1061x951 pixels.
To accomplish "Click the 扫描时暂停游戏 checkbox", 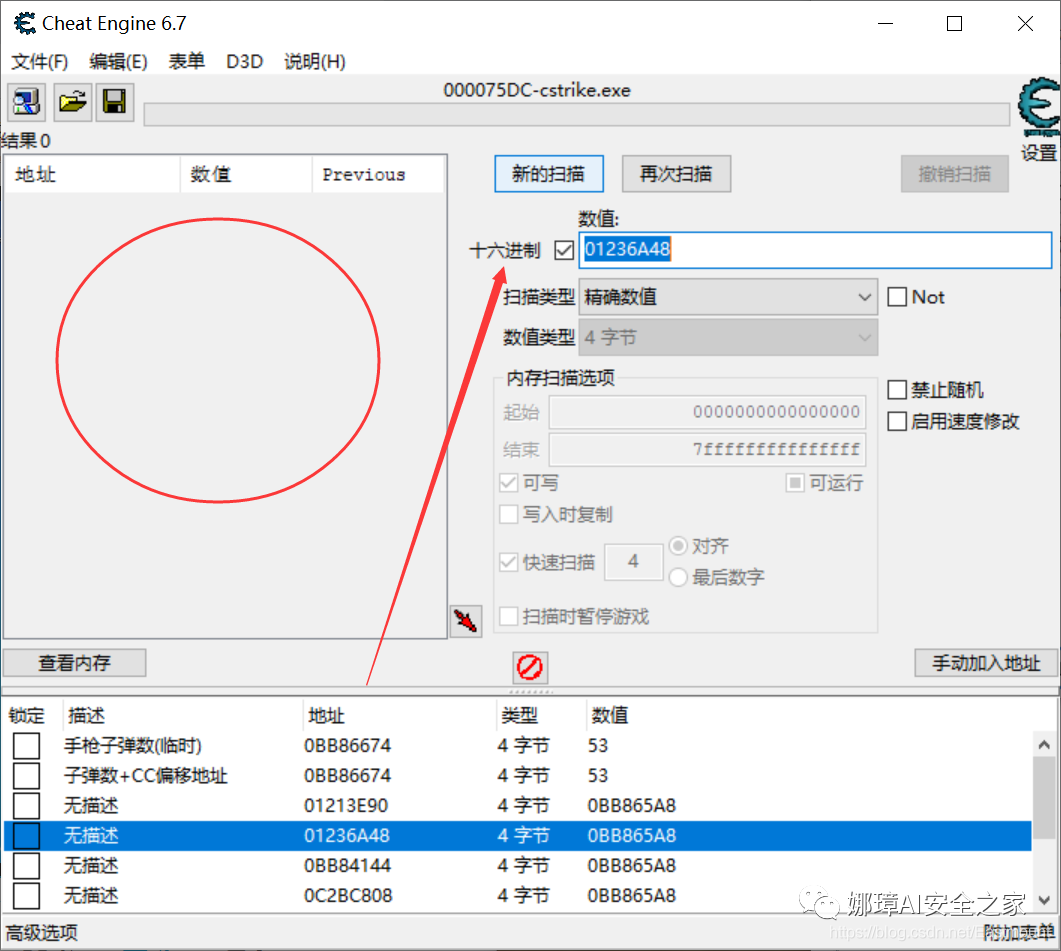I will point(508,616).
